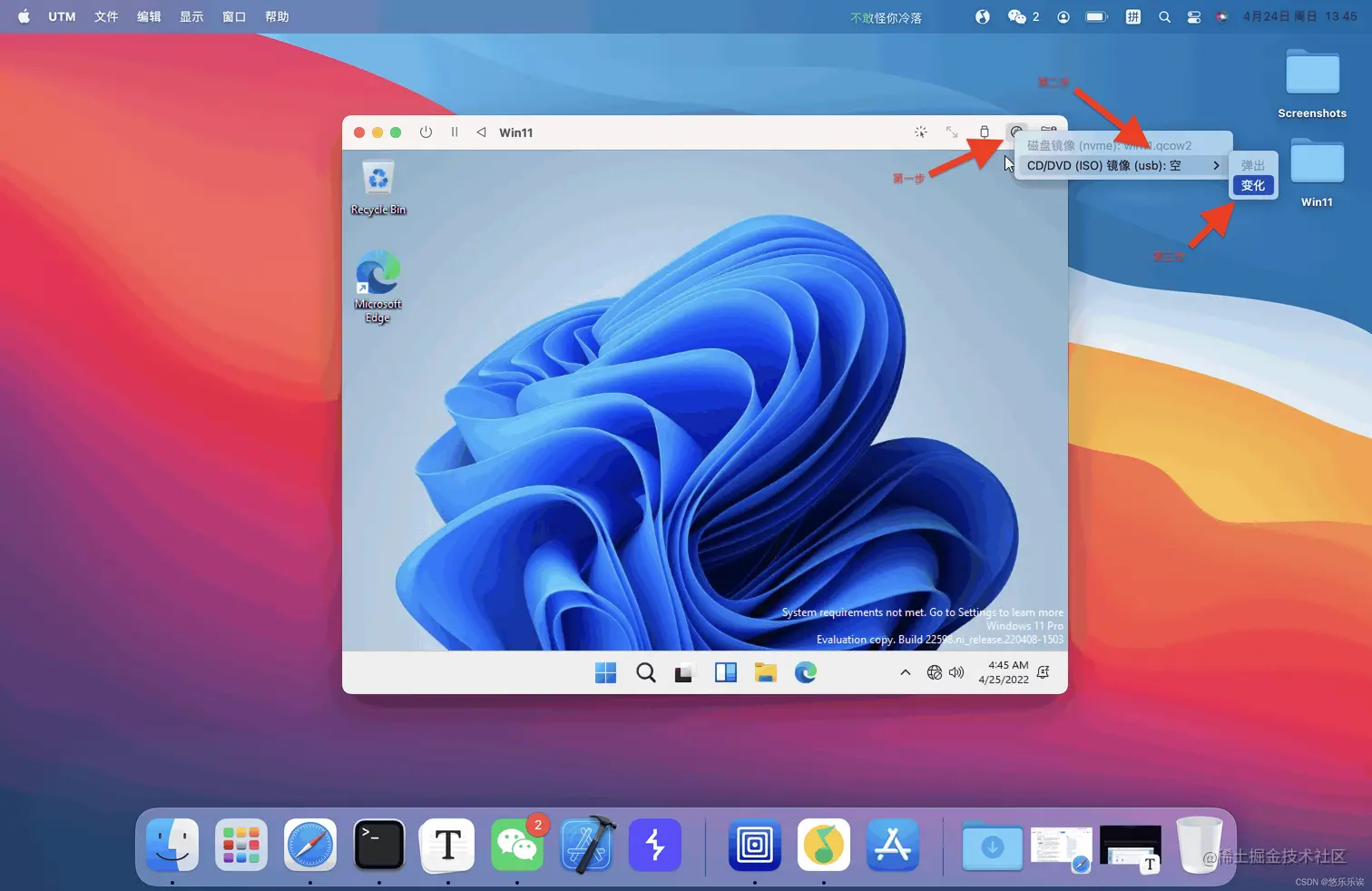Image resolution: width=1372 pixels, height=891 pixels.
Task: Click the resize display arrows icon
Action: (952, 132)
